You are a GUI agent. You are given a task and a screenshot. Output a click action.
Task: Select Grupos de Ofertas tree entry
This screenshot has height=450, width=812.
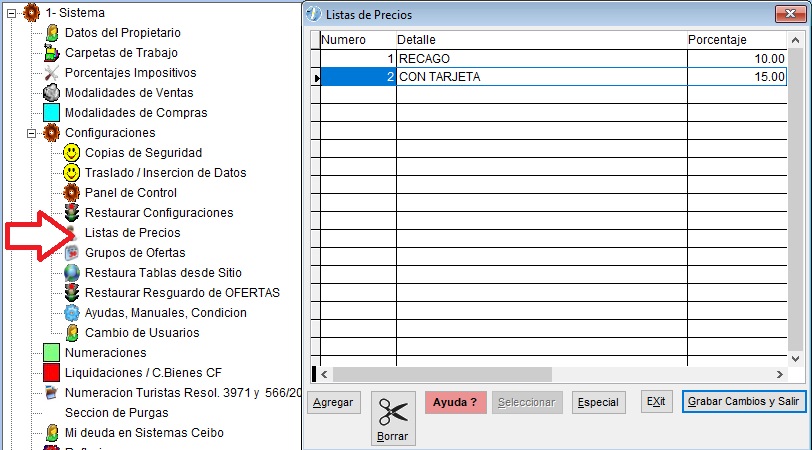pyautogui.click(x=134, y=253)
